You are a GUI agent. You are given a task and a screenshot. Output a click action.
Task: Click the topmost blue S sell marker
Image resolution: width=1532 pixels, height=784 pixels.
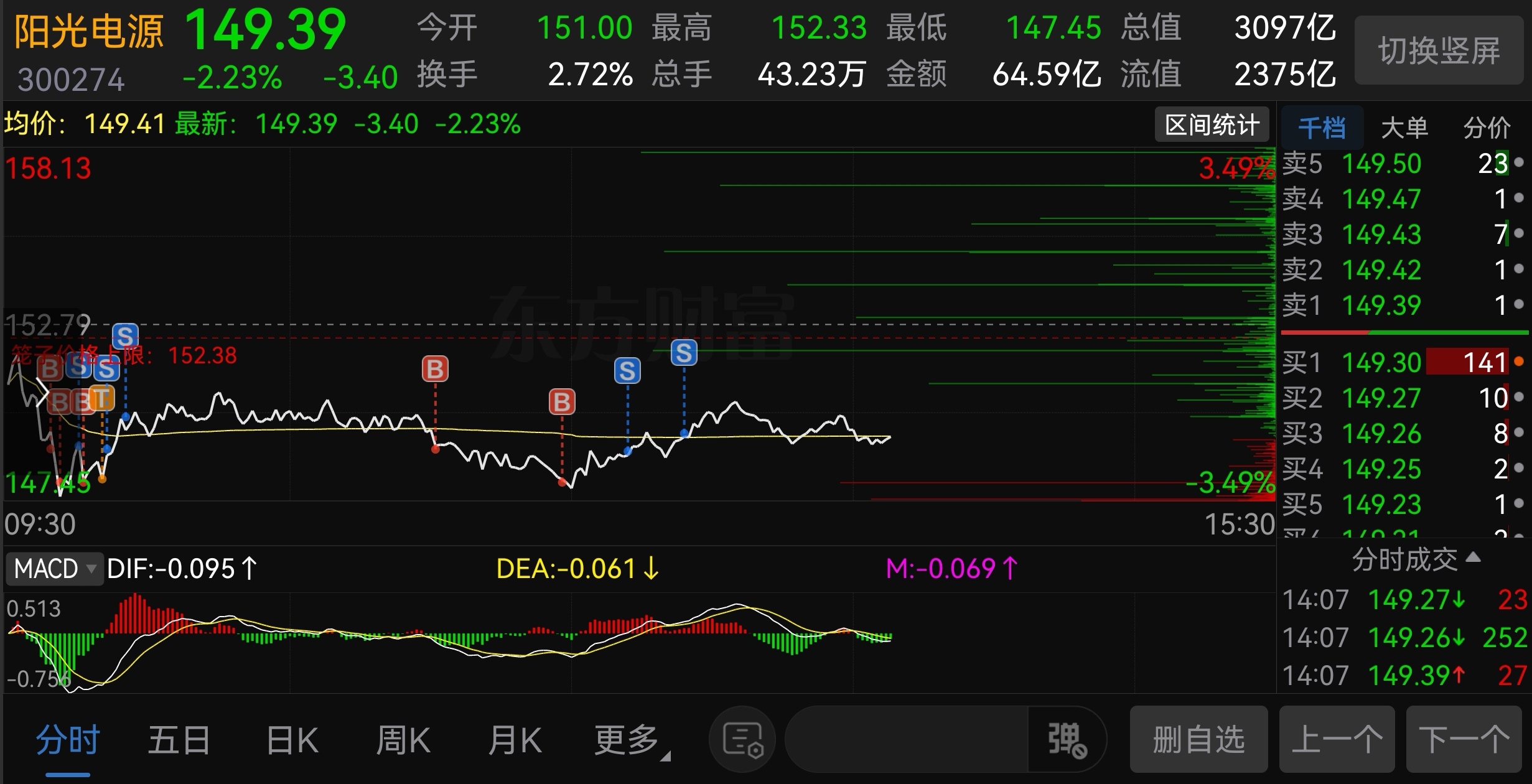(x=125, y=336)
